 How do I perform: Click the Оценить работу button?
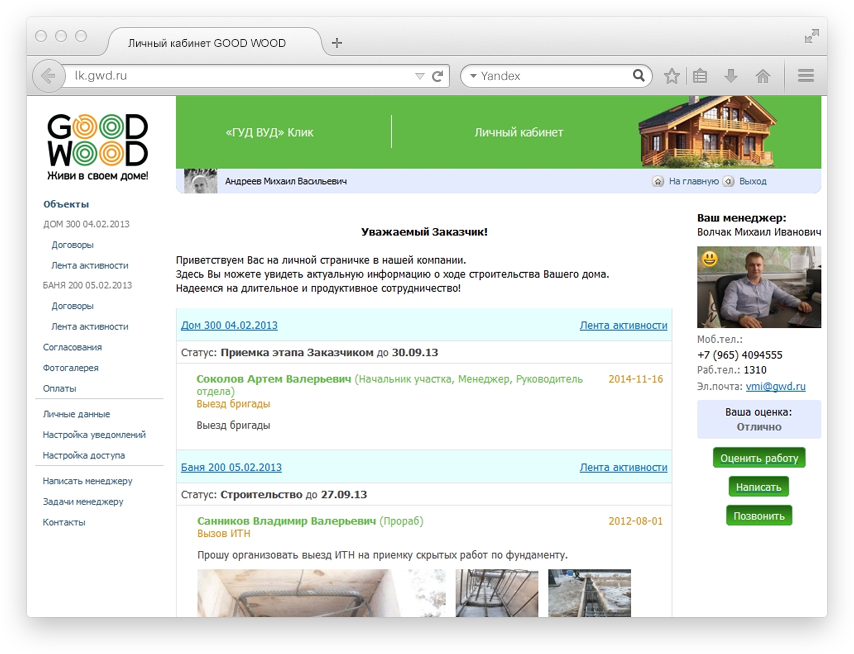759,458
